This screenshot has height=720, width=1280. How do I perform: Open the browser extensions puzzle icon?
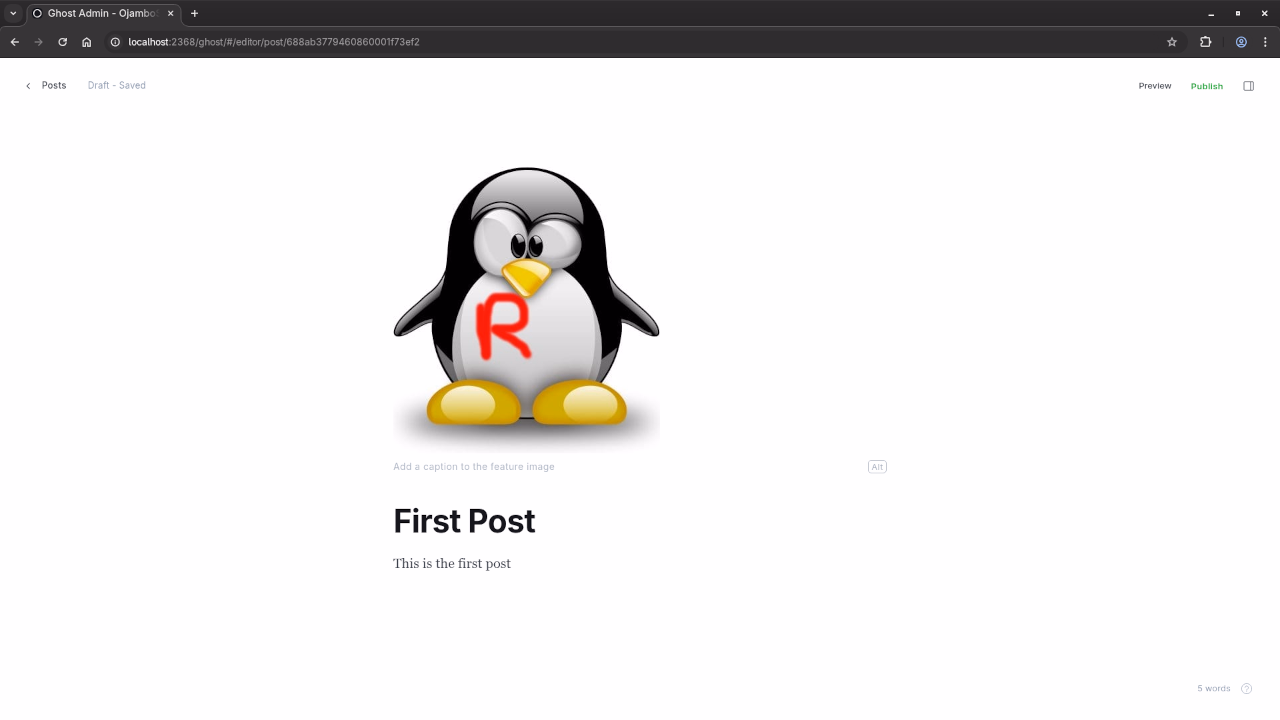click(x=1205, y=42)
